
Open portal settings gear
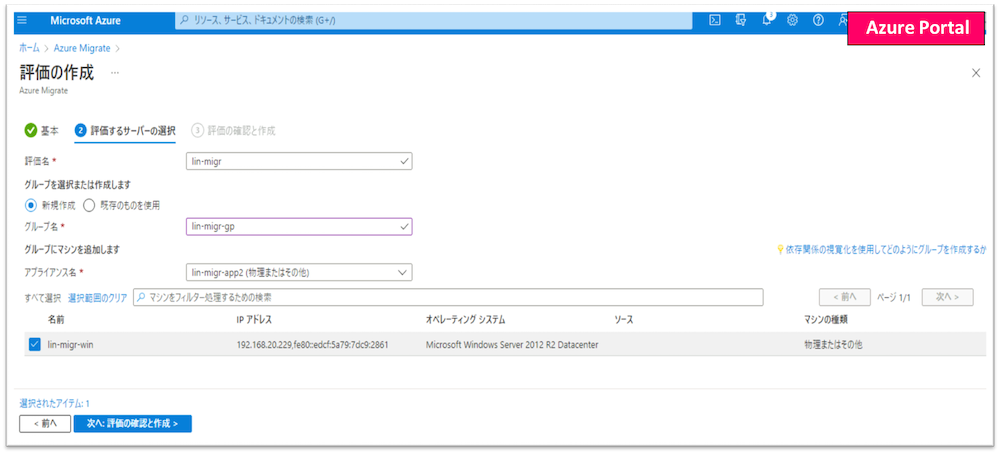(793, 20)
